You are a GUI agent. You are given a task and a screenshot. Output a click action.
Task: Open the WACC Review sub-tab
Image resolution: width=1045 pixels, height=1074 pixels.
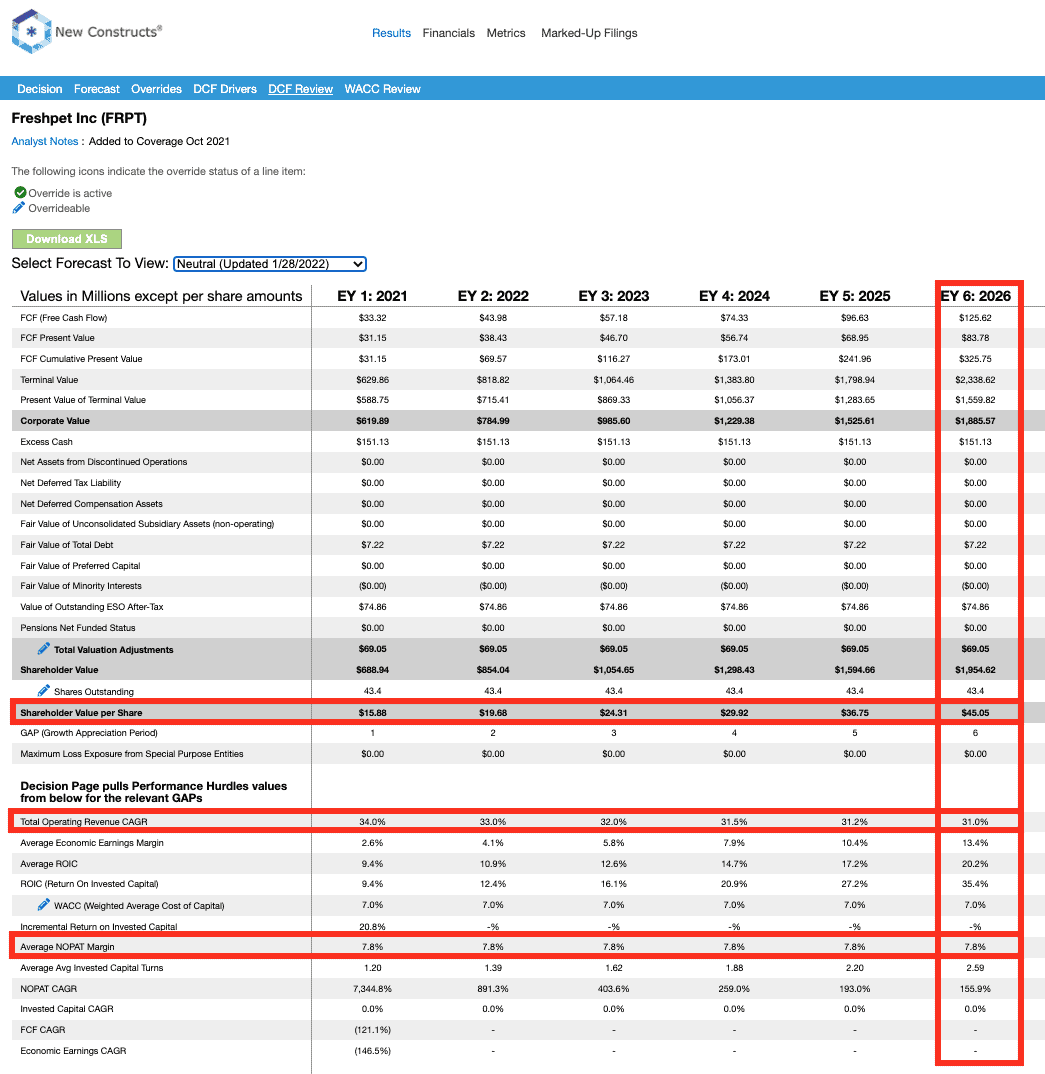pos(382,89)
